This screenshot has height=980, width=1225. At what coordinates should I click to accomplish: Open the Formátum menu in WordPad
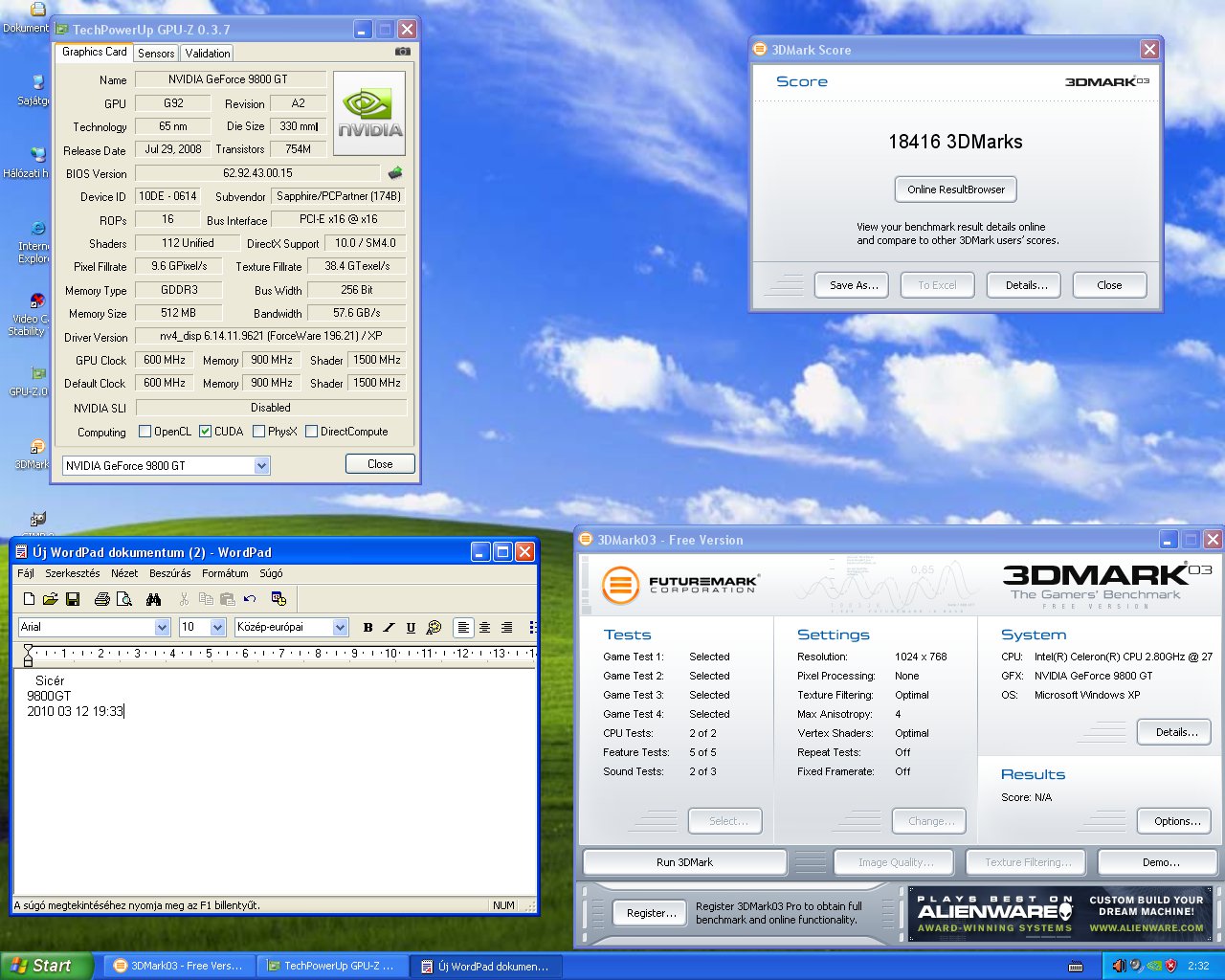225,573
